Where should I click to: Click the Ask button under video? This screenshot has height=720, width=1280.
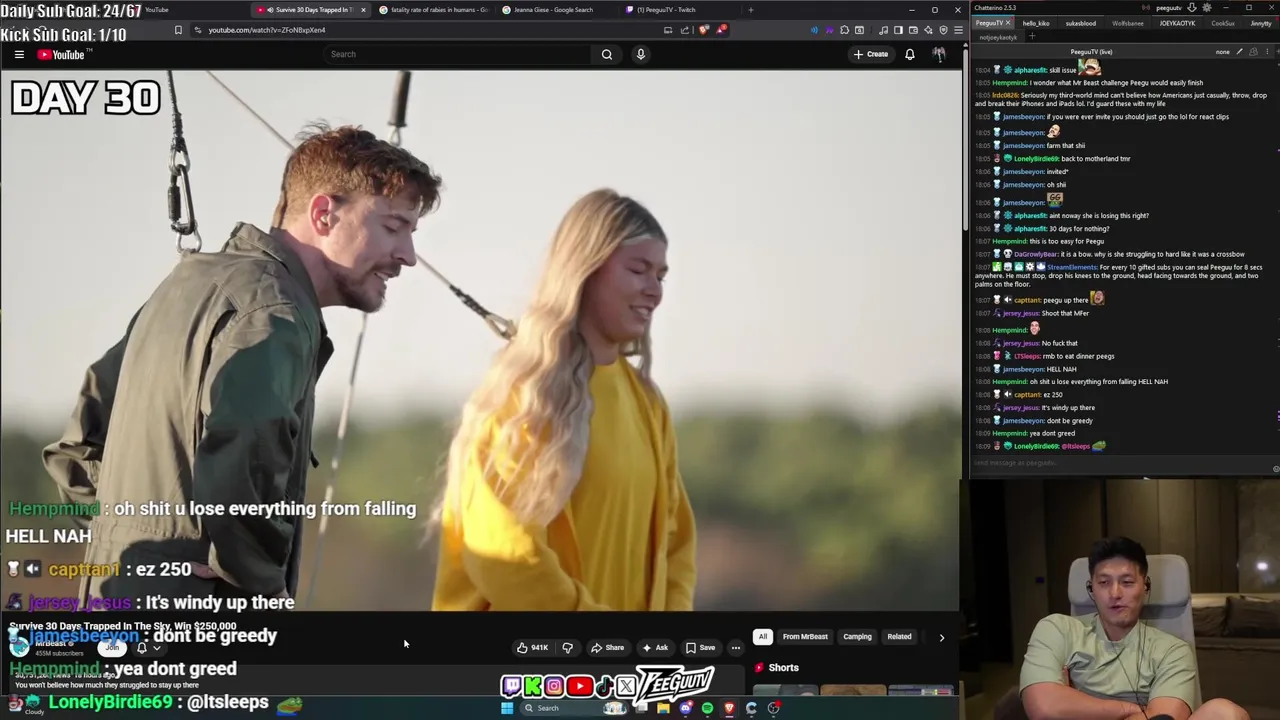point(655,648)
